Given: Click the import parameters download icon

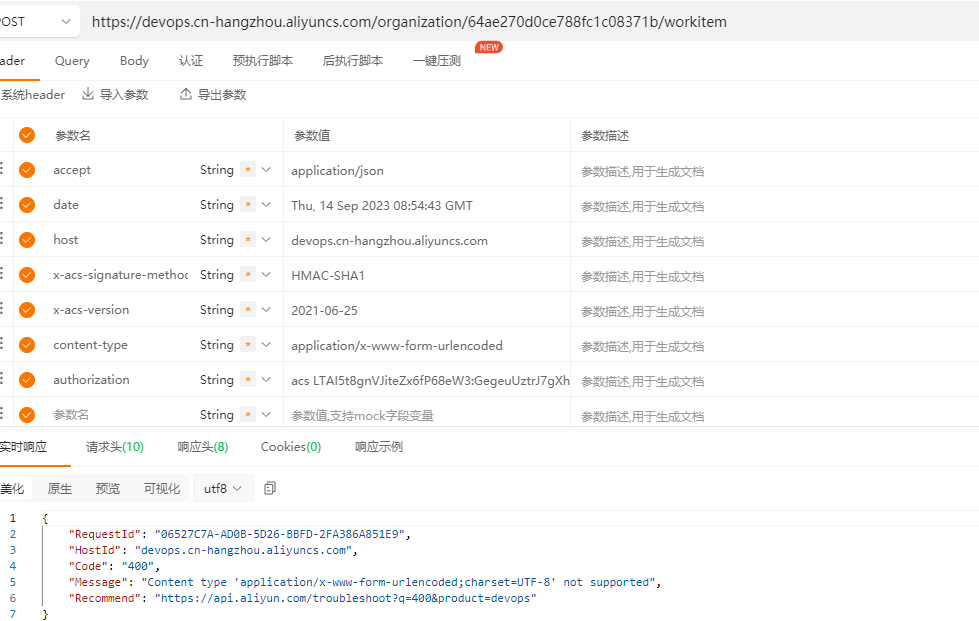Looking at the screenshot, I should (88, 94).
